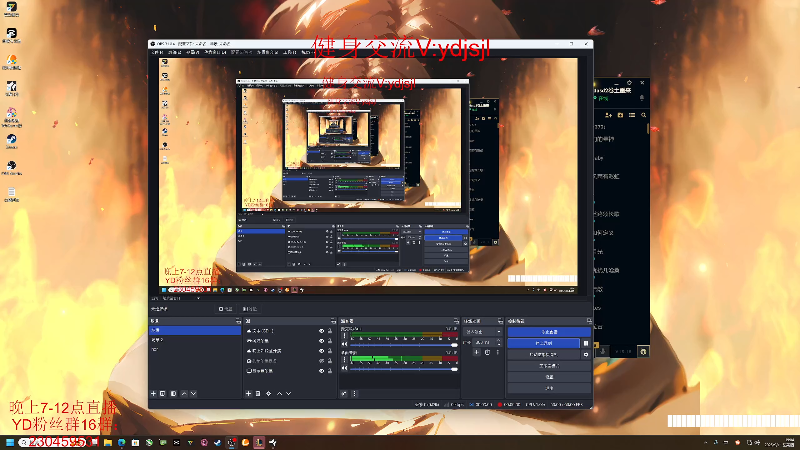Open Microsoft Edge from the taskbar
800x450 pixels.
click(x=121, y=442)
